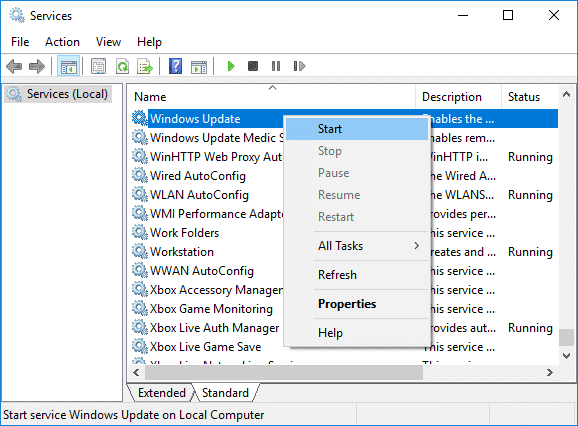This screenshot has height=426, width=578.
Task: Click the Back arrow toolbar icon
Action: click(14, 66)
